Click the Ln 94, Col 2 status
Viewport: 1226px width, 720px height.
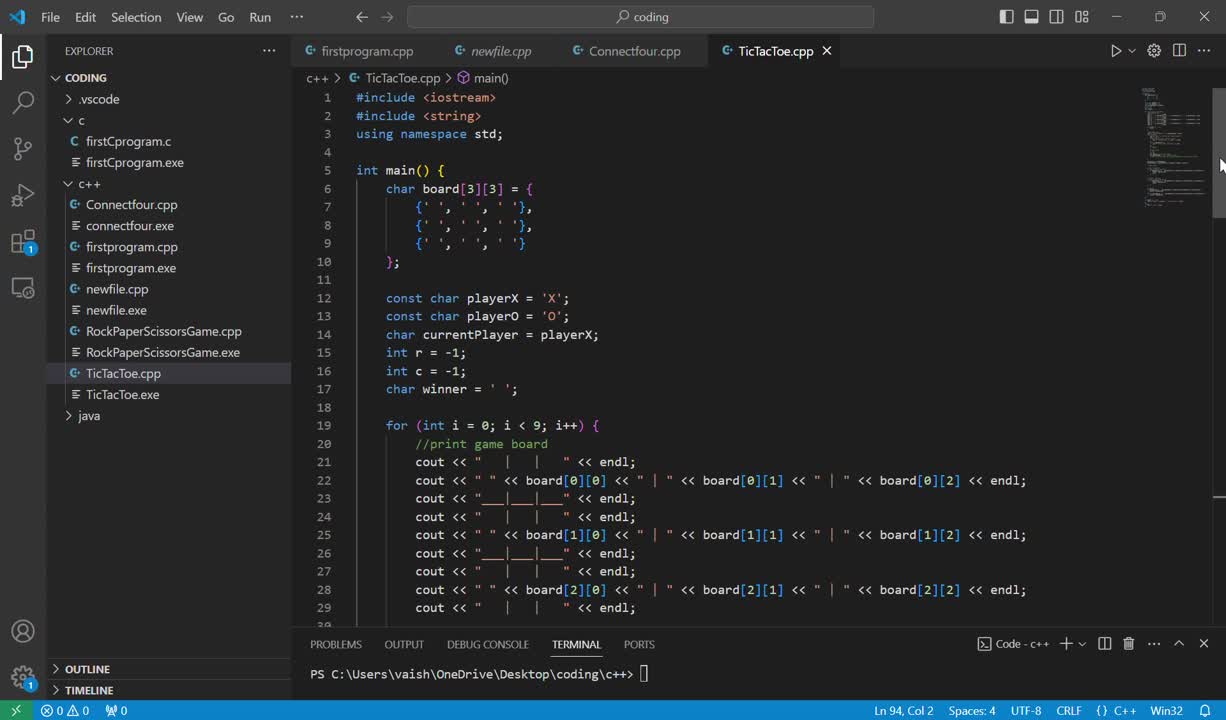(903, 711)
